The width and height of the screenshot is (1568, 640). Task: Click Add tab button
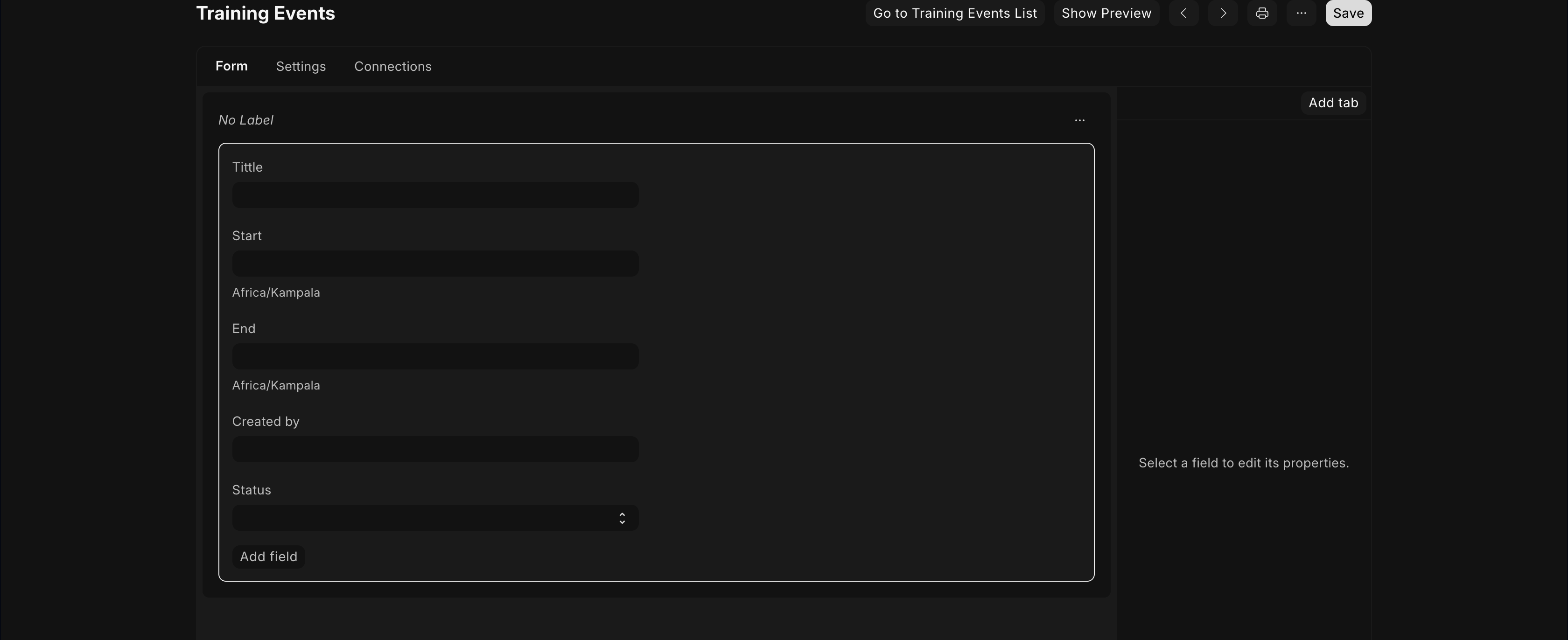coord(1333,103)
